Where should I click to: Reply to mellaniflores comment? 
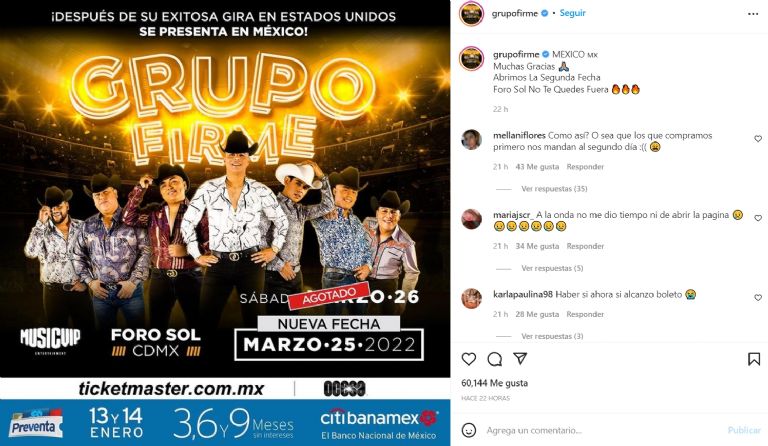click(x=585, y=167)
